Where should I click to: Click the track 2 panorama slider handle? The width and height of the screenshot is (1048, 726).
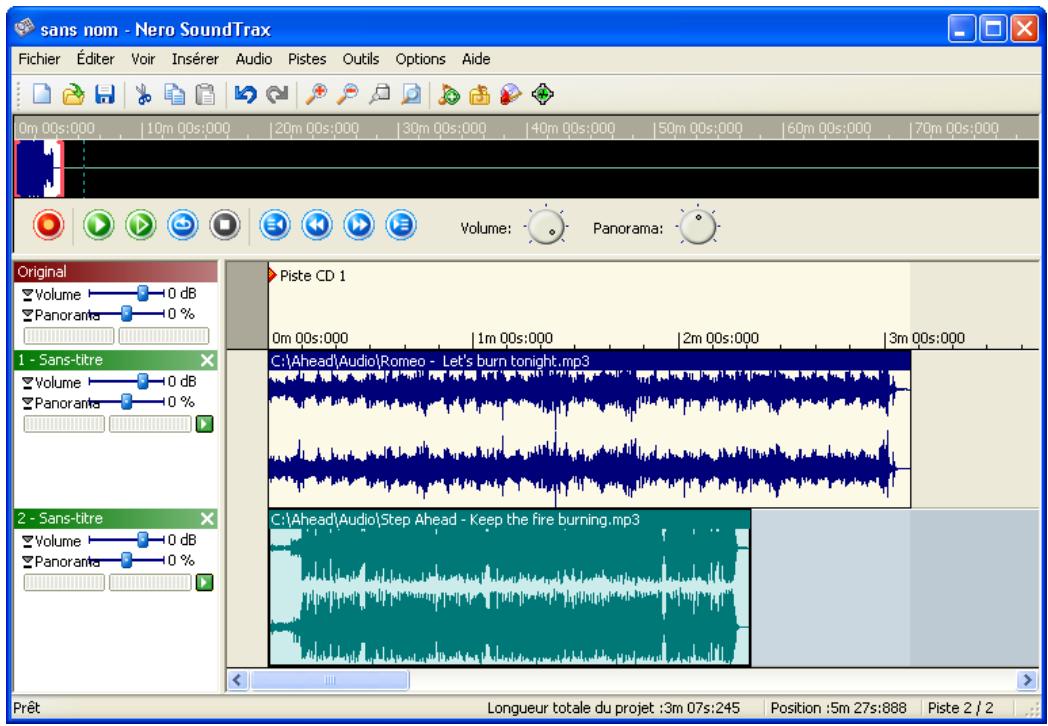coord(126,560)
